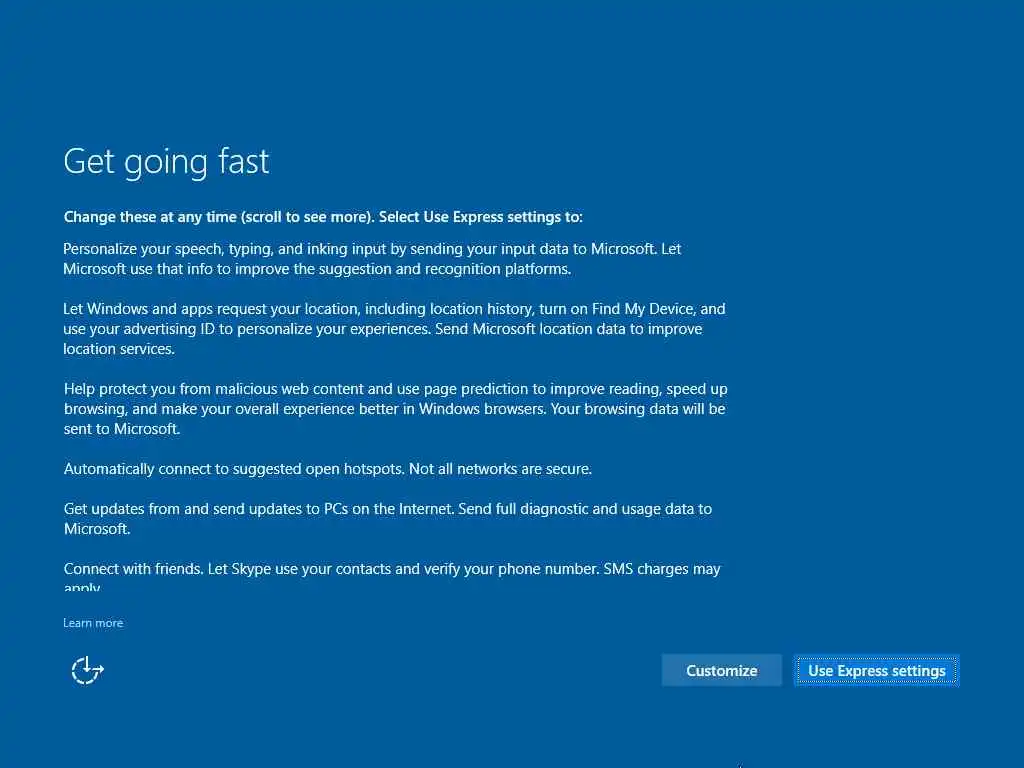Click the 'Get updates from' sentence
1024x768 pixels.
pyautogui.click(x=258, y=509)
